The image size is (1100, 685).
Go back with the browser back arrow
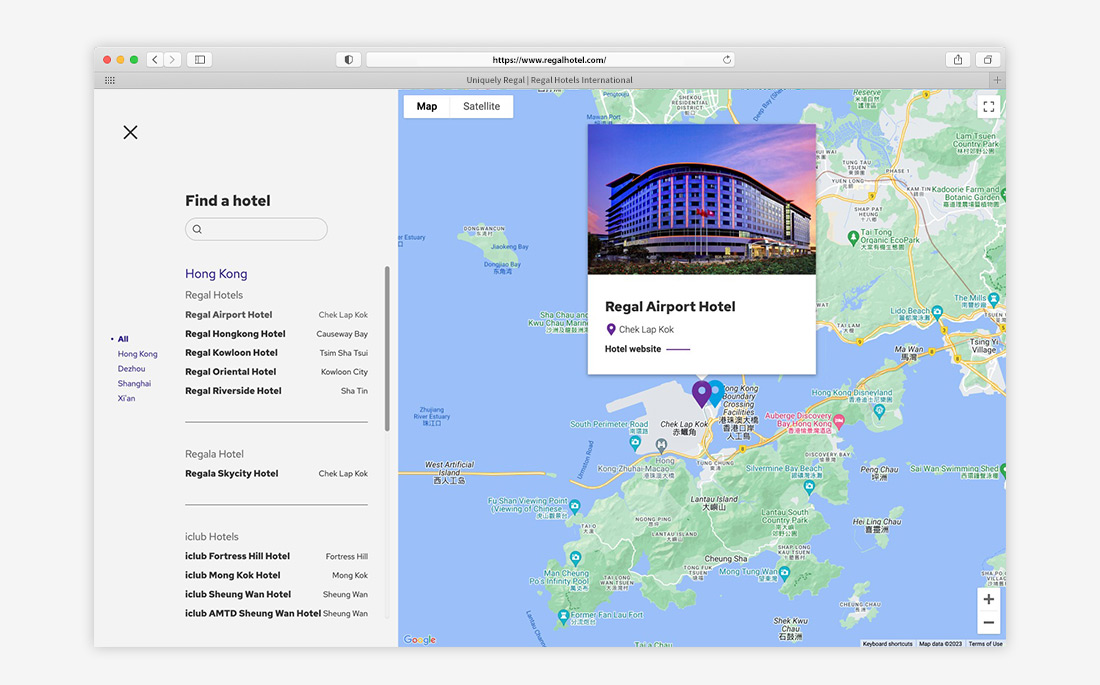point(155,60)
